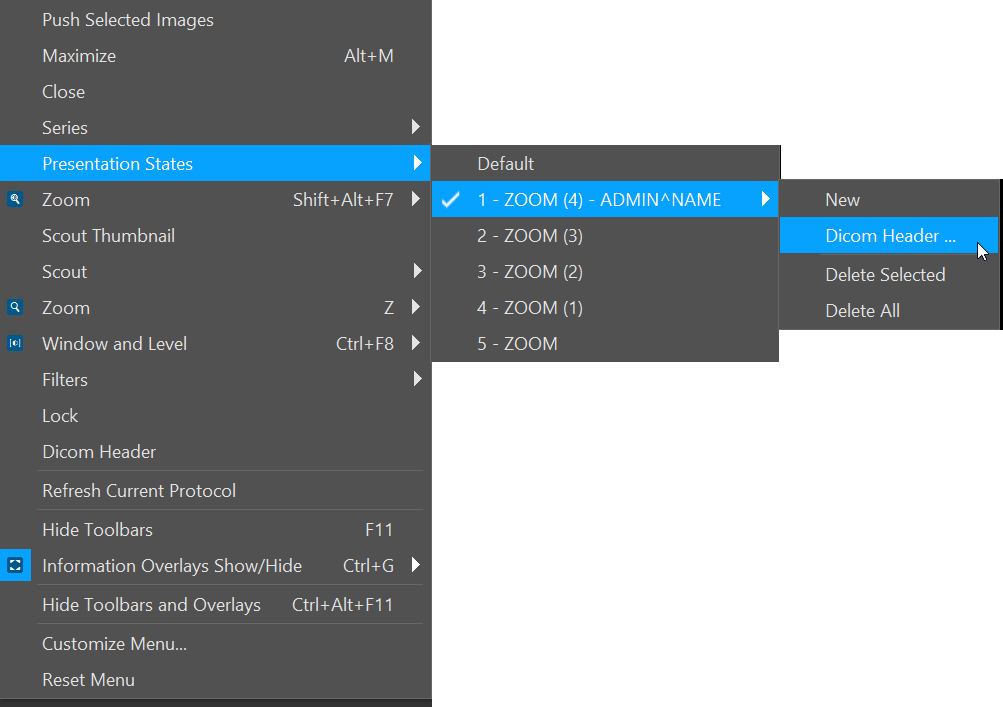Select Maximize from the context menu
1003x707 pixels.
[79, 56]
